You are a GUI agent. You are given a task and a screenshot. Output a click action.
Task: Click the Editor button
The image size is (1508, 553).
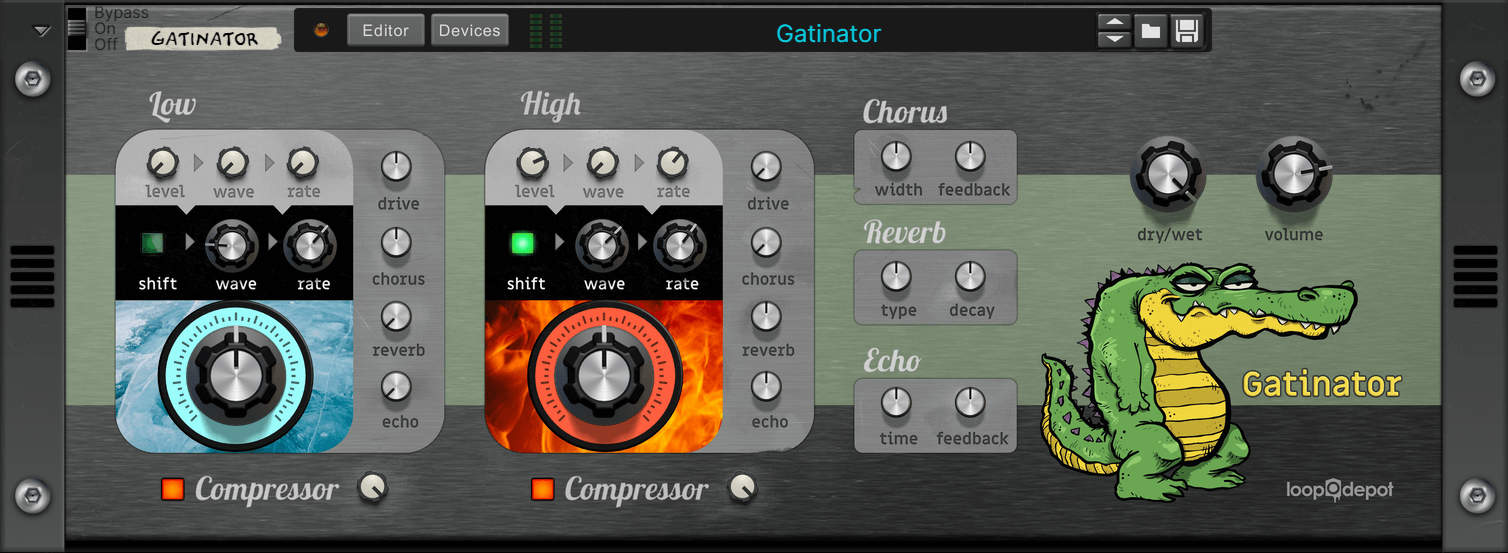click(385, 30)
